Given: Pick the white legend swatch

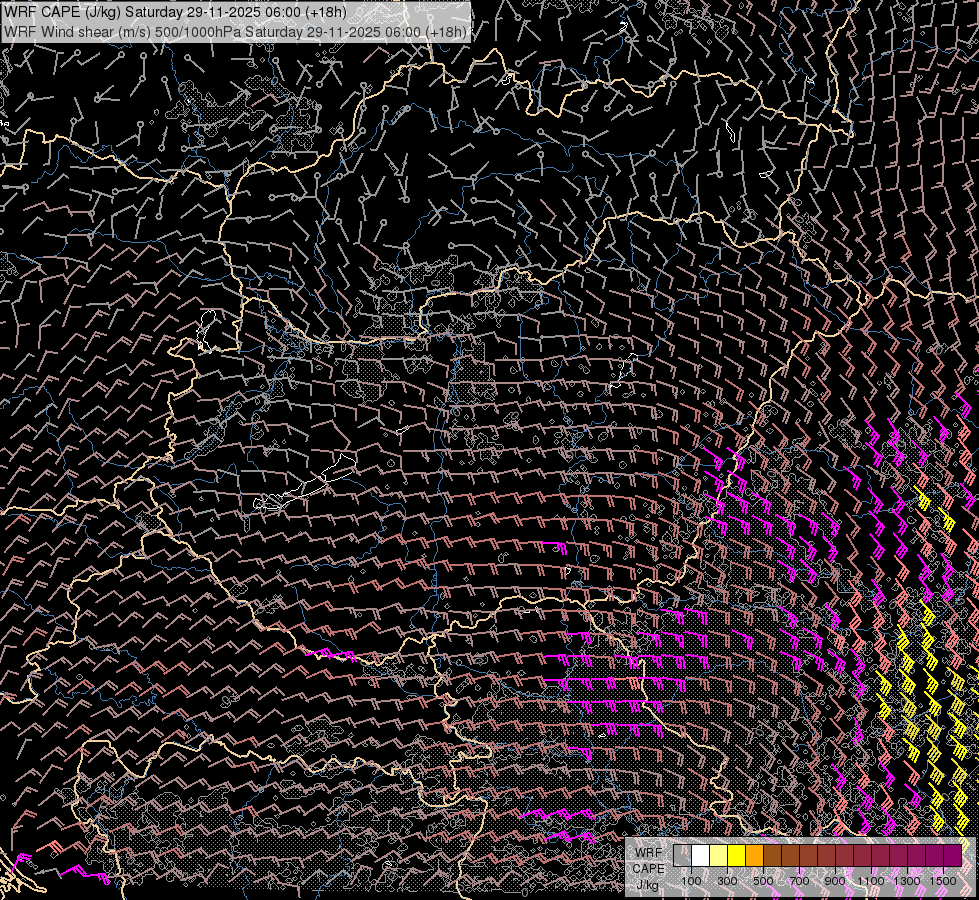Looking at the screenshot, I should coord(701,856).
